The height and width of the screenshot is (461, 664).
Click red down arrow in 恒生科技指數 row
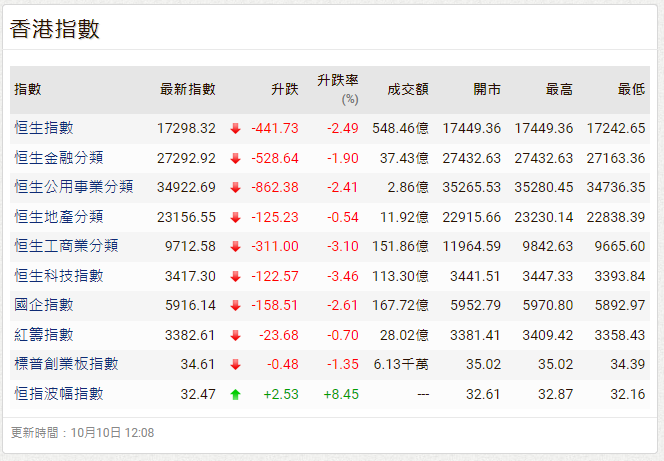pyautogui.click(x=235, y=276)
